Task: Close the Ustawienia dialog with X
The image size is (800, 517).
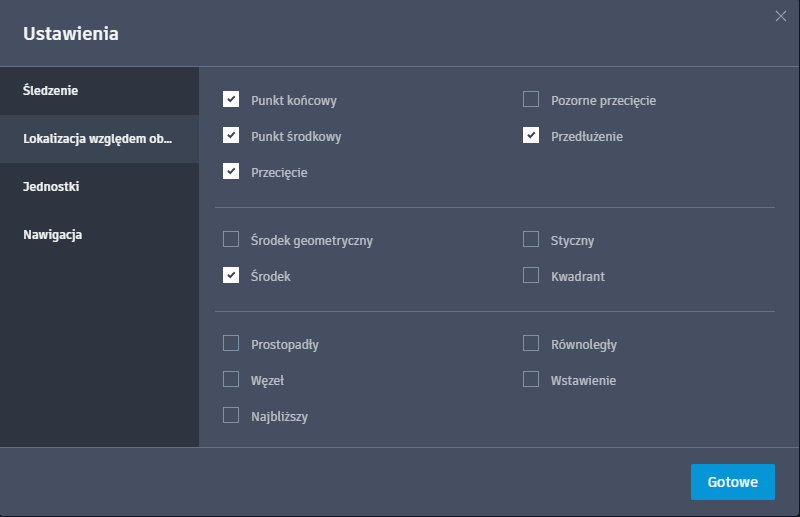Action: click(781, 15)
